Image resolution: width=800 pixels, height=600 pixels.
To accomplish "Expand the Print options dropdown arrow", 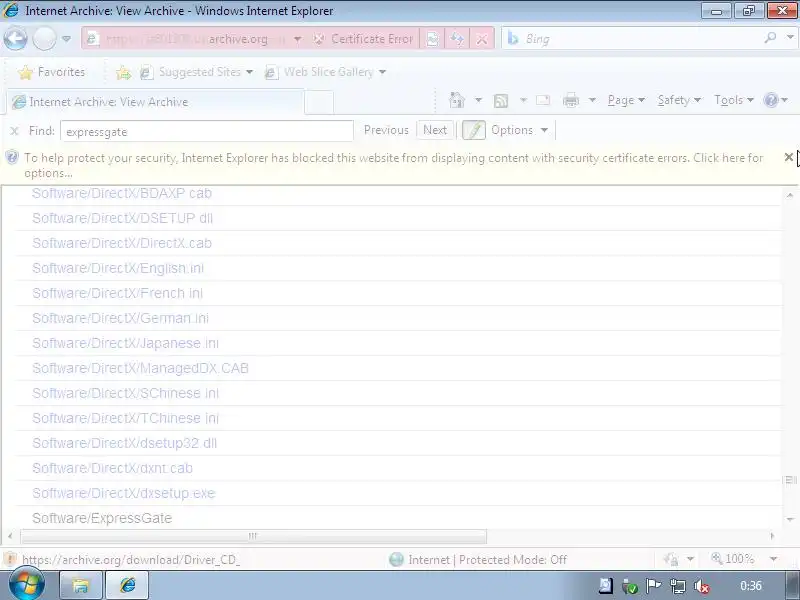I will [x=592, y=100].
